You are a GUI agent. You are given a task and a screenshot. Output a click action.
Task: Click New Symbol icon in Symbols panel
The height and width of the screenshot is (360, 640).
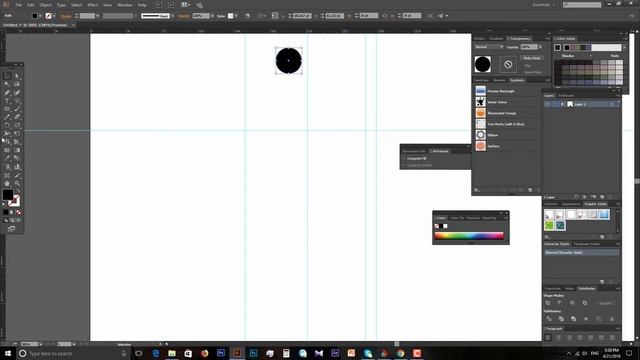(530, 190)
